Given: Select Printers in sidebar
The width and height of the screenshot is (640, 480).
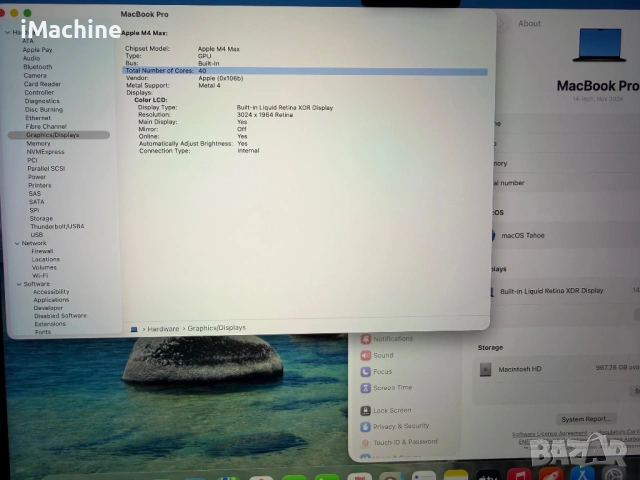Looking at the screenshot, I should point(40,185).
